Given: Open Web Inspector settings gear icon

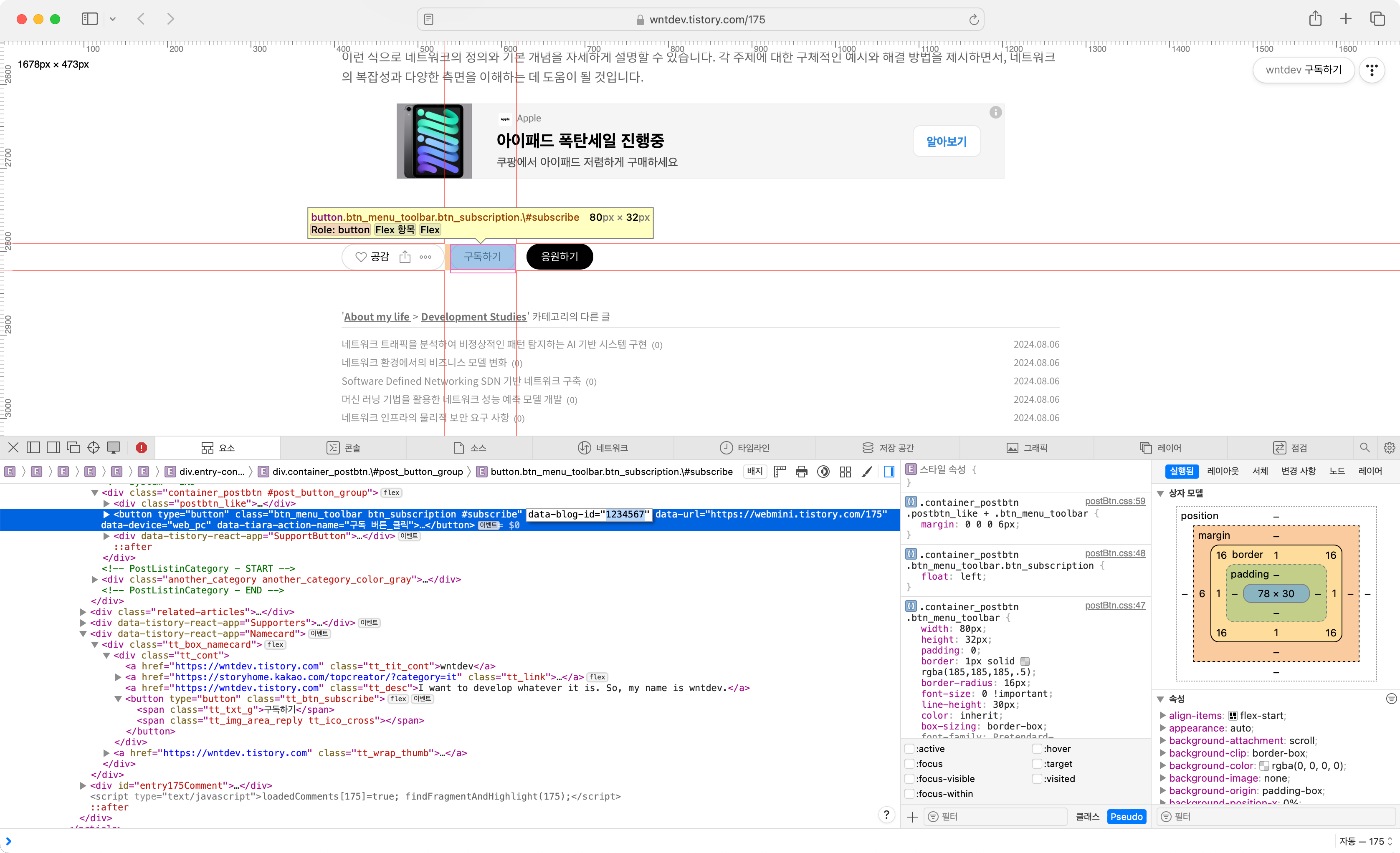Looking at the screenshot, I should click(x=1389, y=447).
